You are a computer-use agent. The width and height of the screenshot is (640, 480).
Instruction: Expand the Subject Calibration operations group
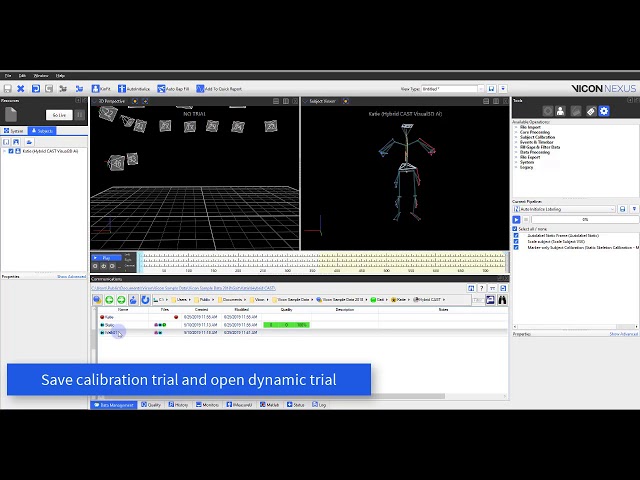pos(516,137)
